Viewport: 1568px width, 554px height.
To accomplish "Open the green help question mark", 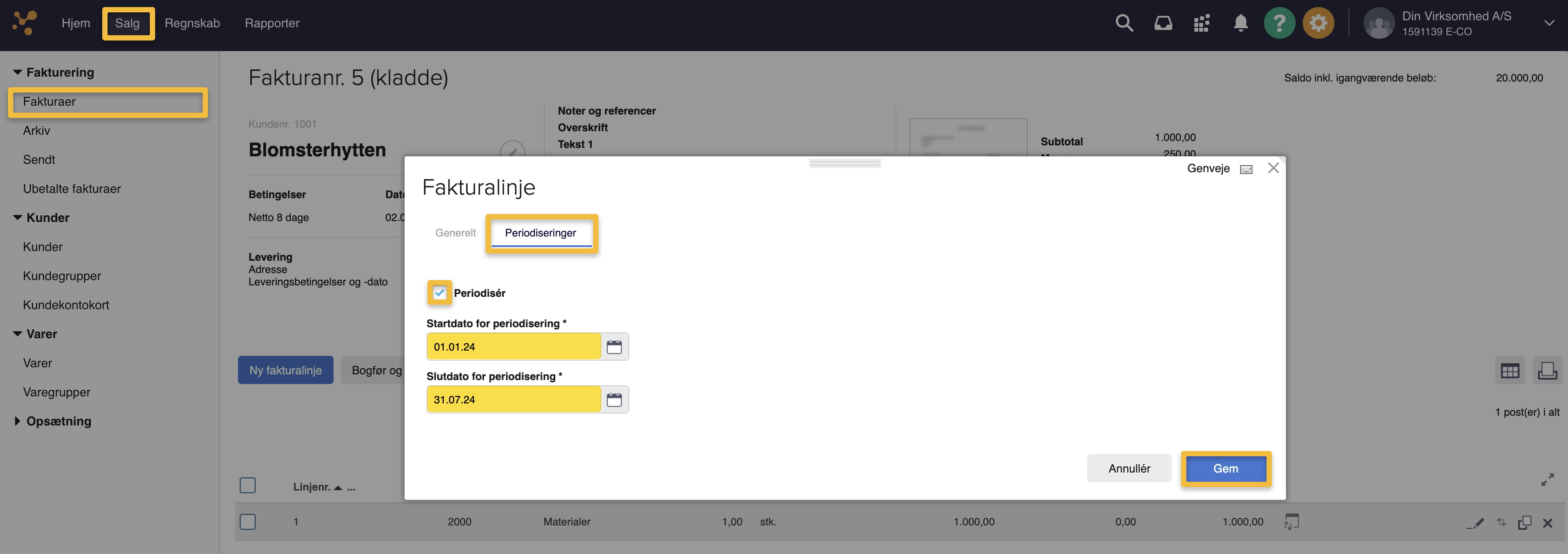I will coord(1279,23).
